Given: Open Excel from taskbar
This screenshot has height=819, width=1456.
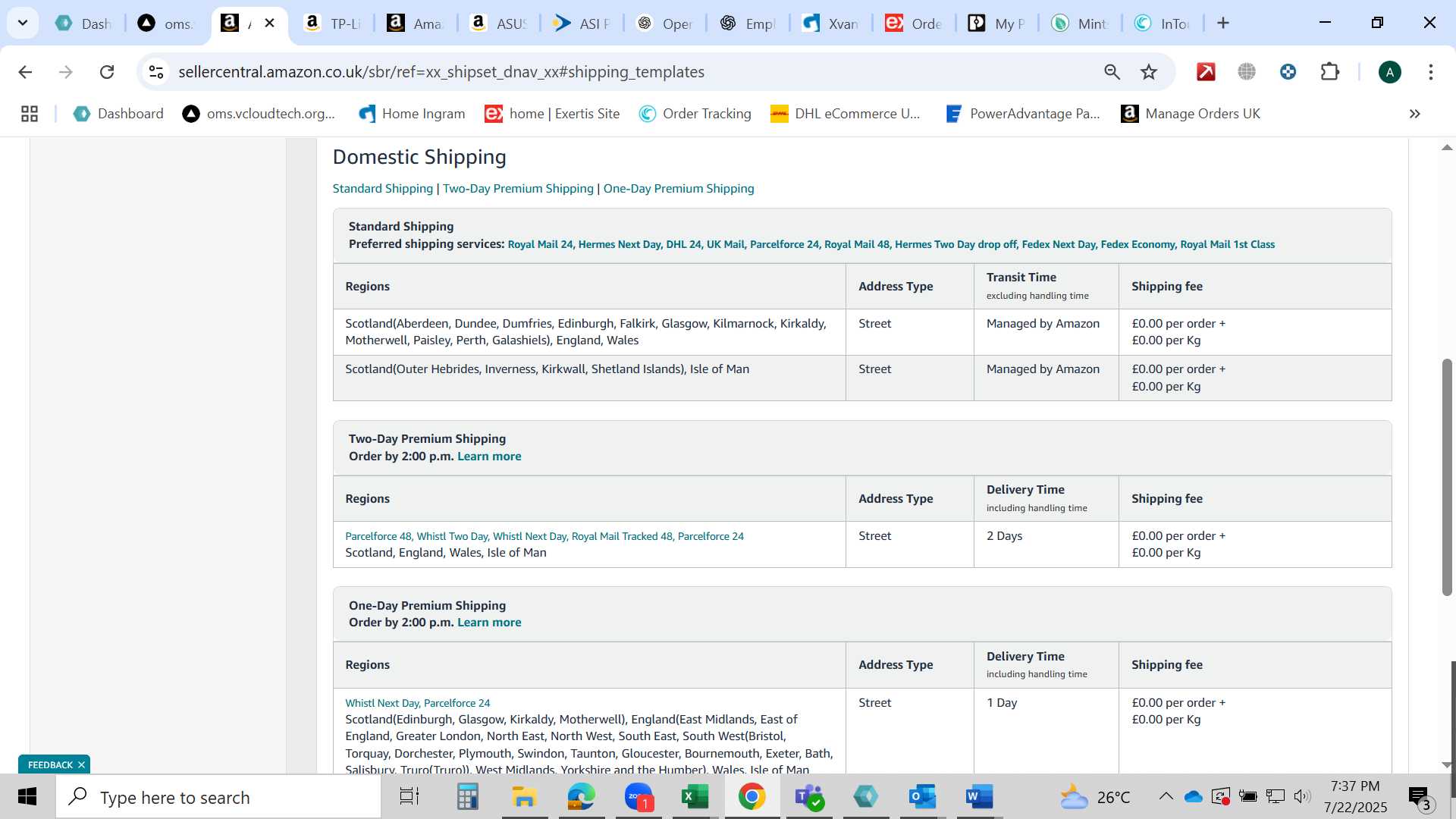Looking at the screenshot, I should coord(695,797).
